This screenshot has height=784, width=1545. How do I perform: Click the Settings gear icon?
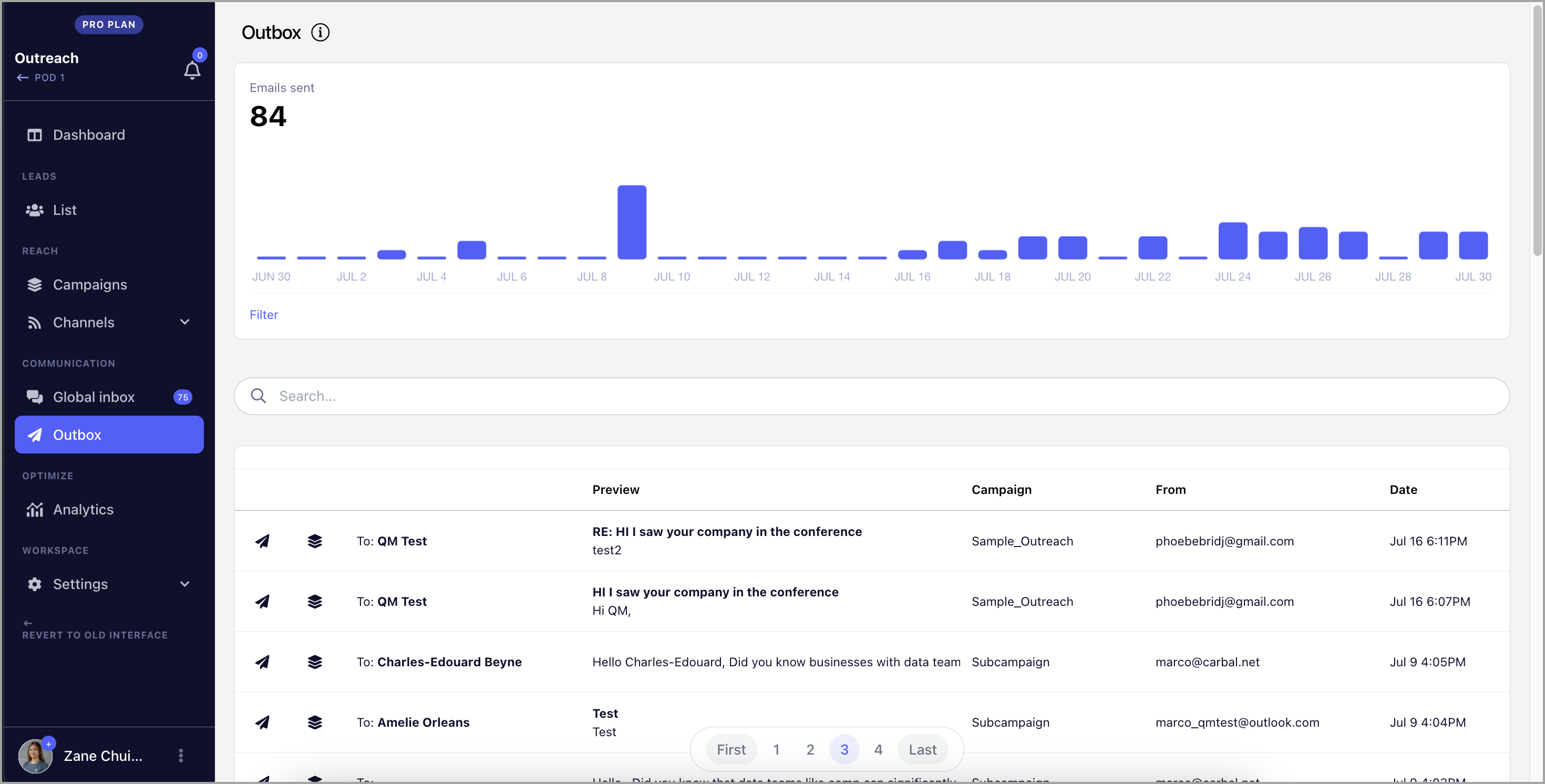pyautogui.click(x=35, y=584)
